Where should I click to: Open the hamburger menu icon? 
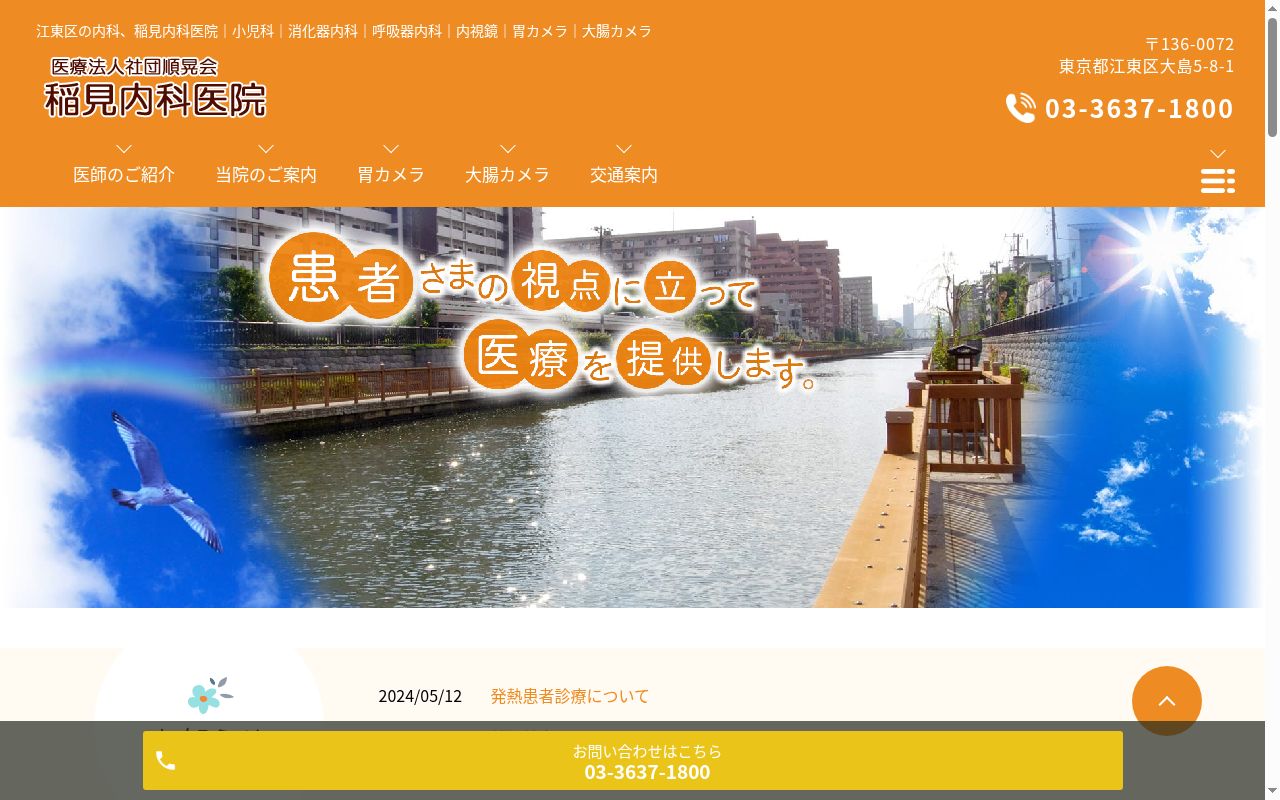tap(1218, 181)
